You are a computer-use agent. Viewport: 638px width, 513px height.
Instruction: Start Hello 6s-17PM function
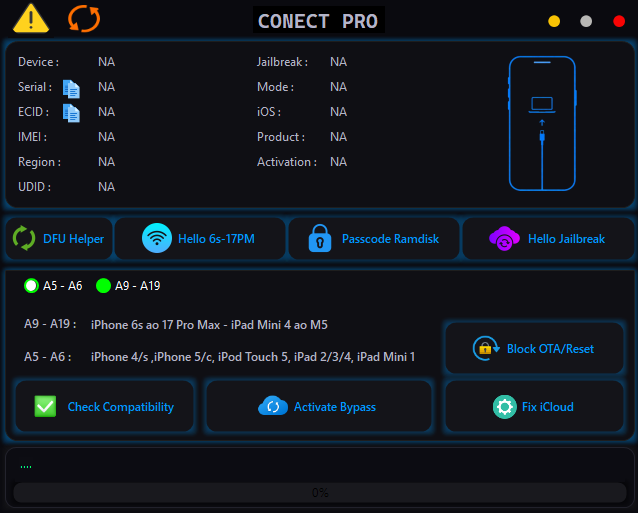200,238
